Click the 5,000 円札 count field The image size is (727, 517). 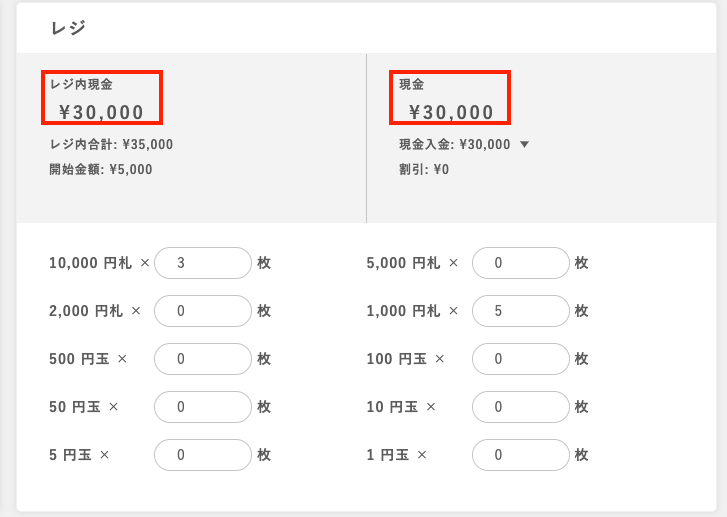(521, 263)
